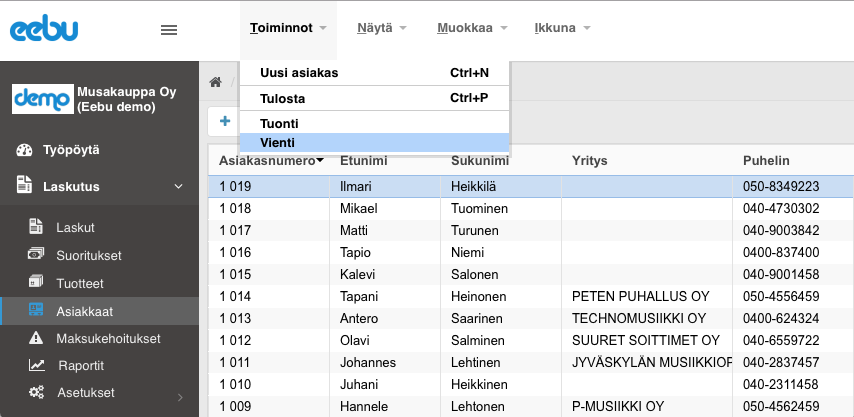Screen dimensions: 854x417
Task: Click the Suoritukset money icon
Action: [x=36, y=254]
